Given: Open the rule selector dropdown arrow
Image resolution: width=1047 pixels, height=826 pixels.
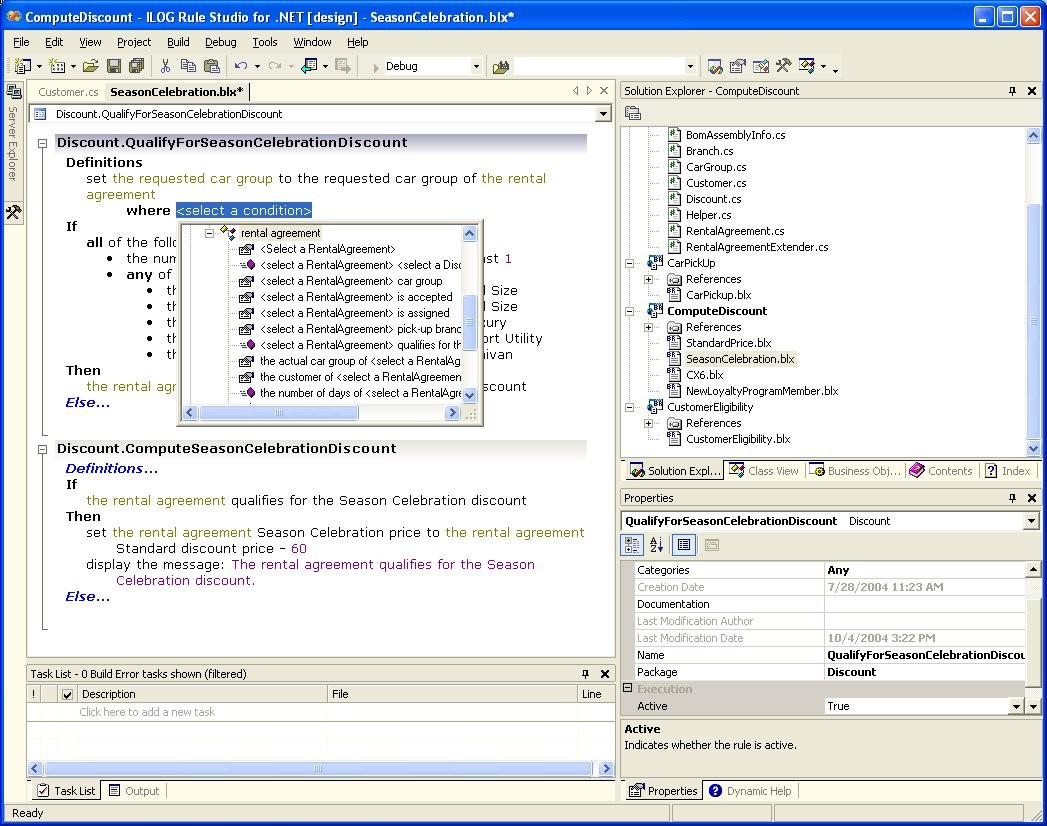Looking at the screenshot, I should 604,114.
